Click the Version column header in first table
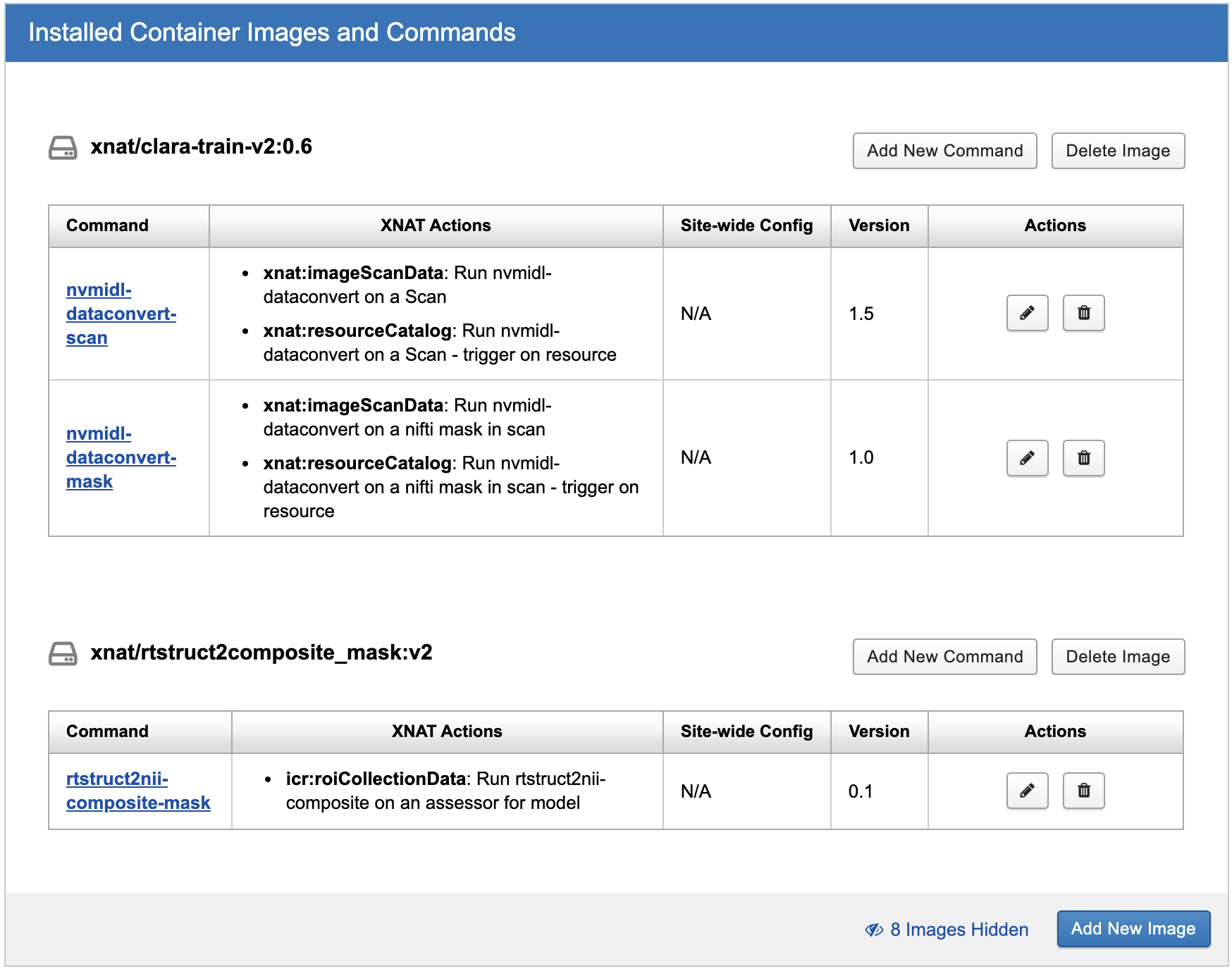The height and width of the screenshot is (971, 1232). click(x=878, y=225)
